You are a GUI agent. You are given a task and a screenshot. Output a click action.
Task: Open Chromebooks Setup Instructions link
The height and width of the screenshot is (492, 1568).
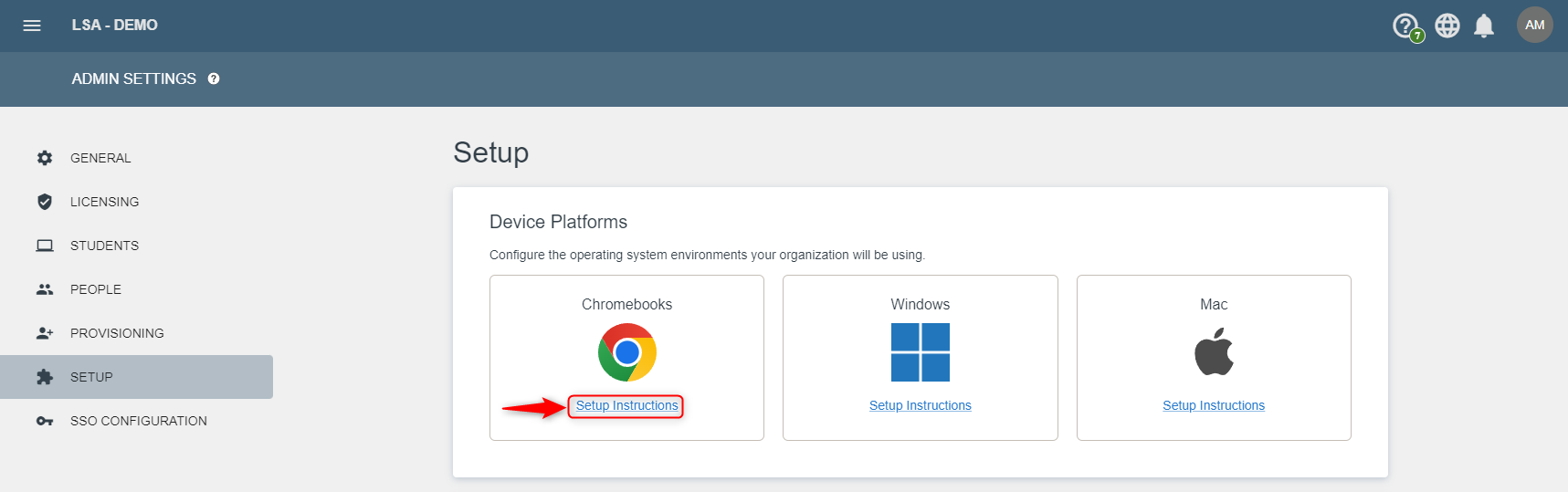point(627,405)
